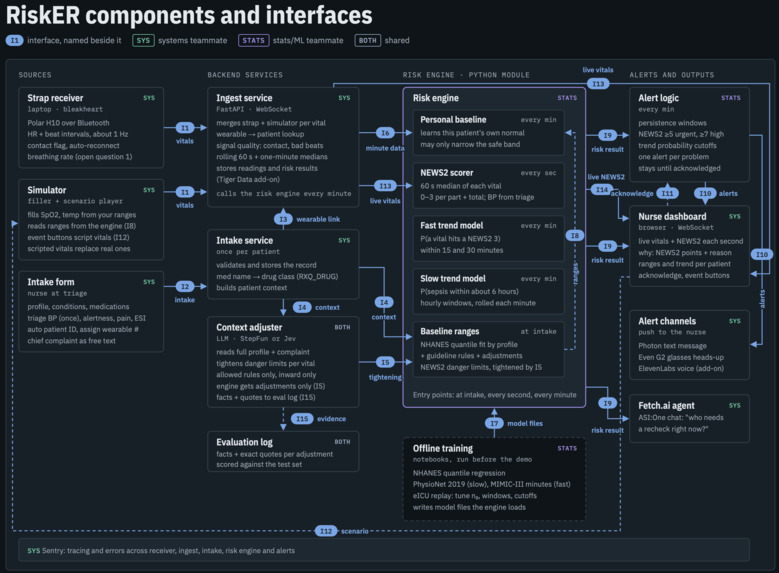779x573 pixels.
Task: Click the I13 badge pointing to NEWS2 scorer
Action: click(385, 186)
